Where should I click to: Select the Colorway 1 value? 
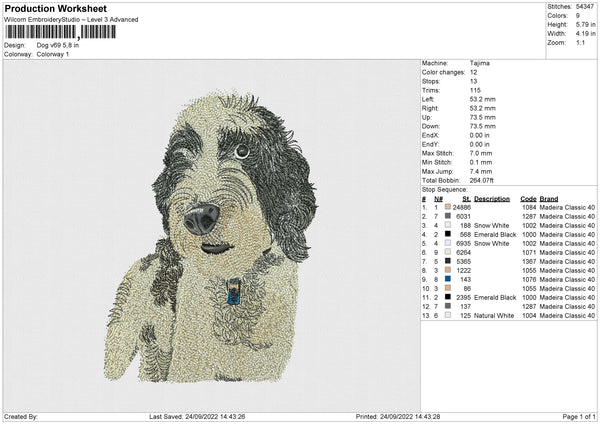point(53,54)
